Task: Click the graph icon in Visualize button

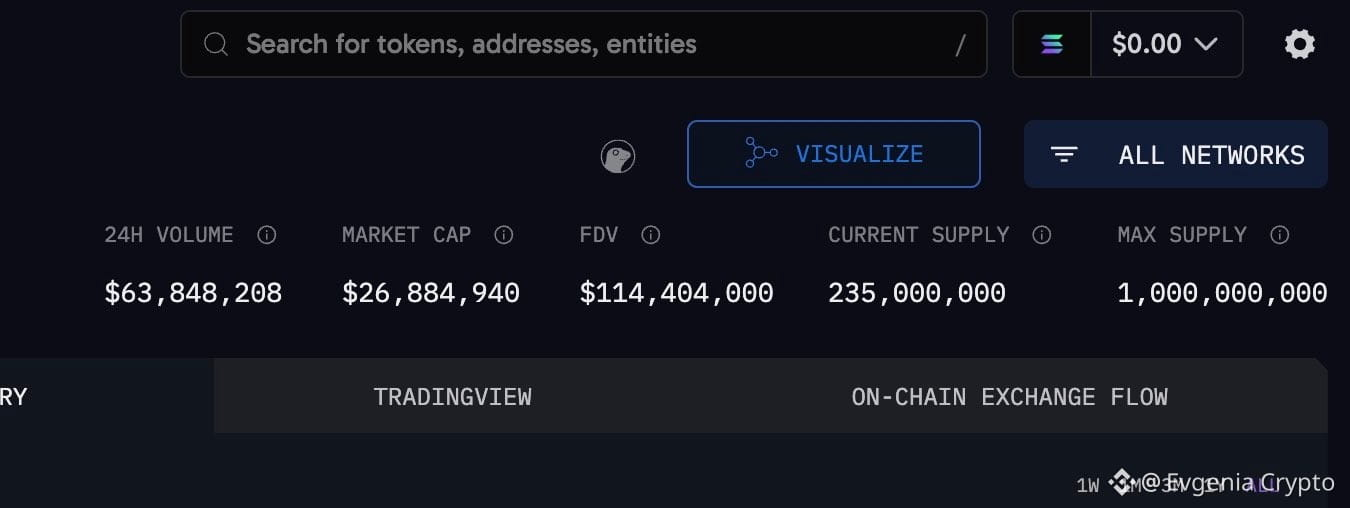Action: click(761, 153)
